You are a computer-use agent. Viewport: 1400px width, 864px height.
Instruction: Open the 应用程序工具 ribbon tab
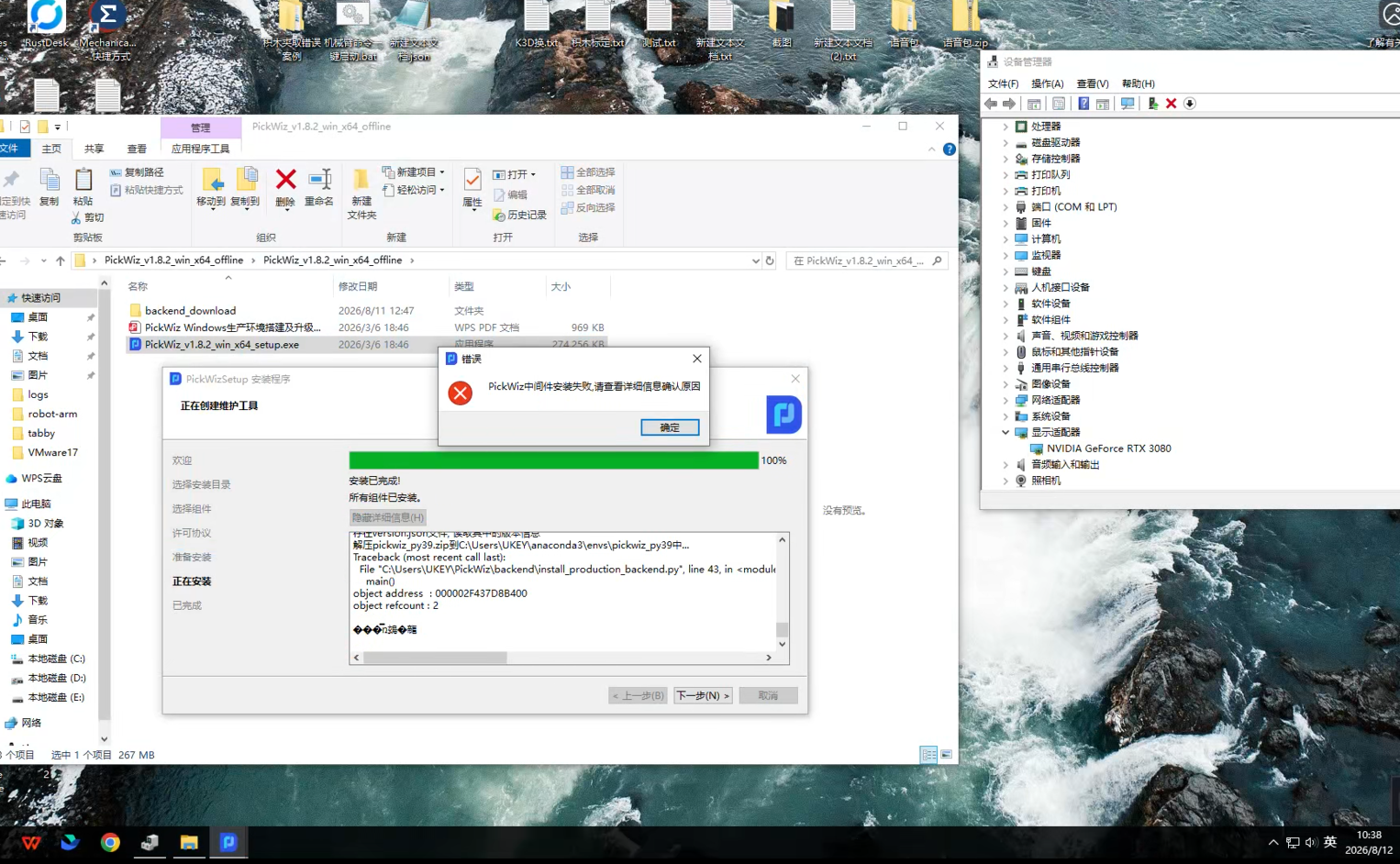coord(201,149)
